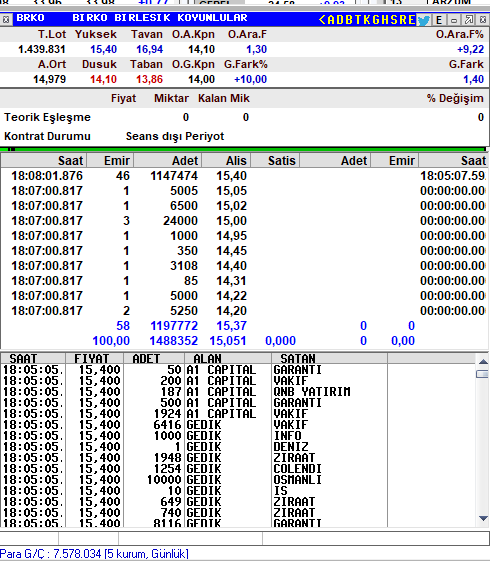Click the yellow letter D in title bar
This screenshot has height=561, width=490.
pos(340,19)
